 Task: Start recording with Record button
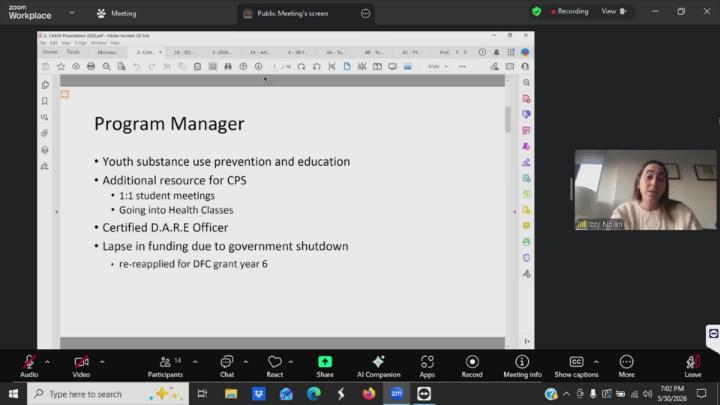[x=472, y=364]
